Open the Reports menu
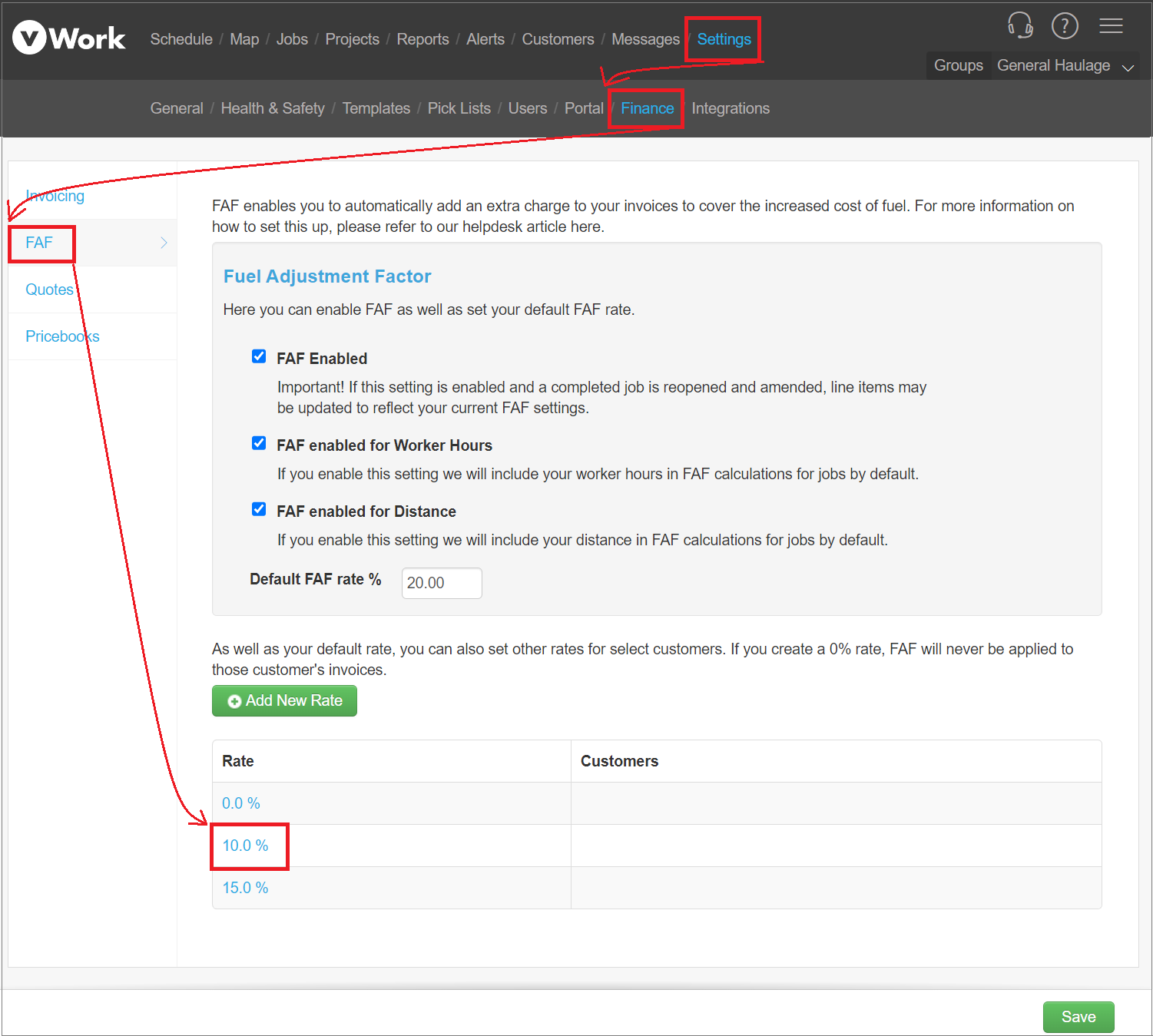1153x1036 pixels. [423, 39]
